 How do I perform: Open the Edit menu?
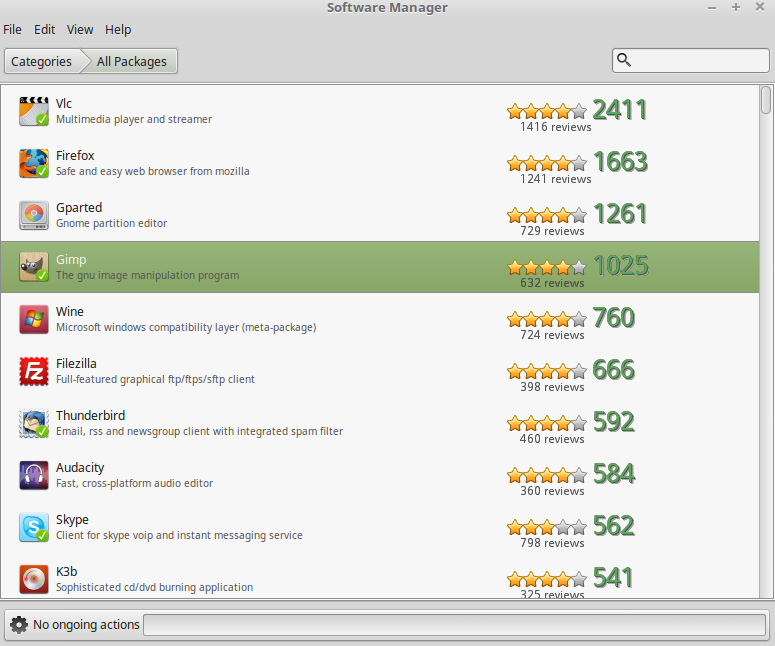(x=44, y=30)
